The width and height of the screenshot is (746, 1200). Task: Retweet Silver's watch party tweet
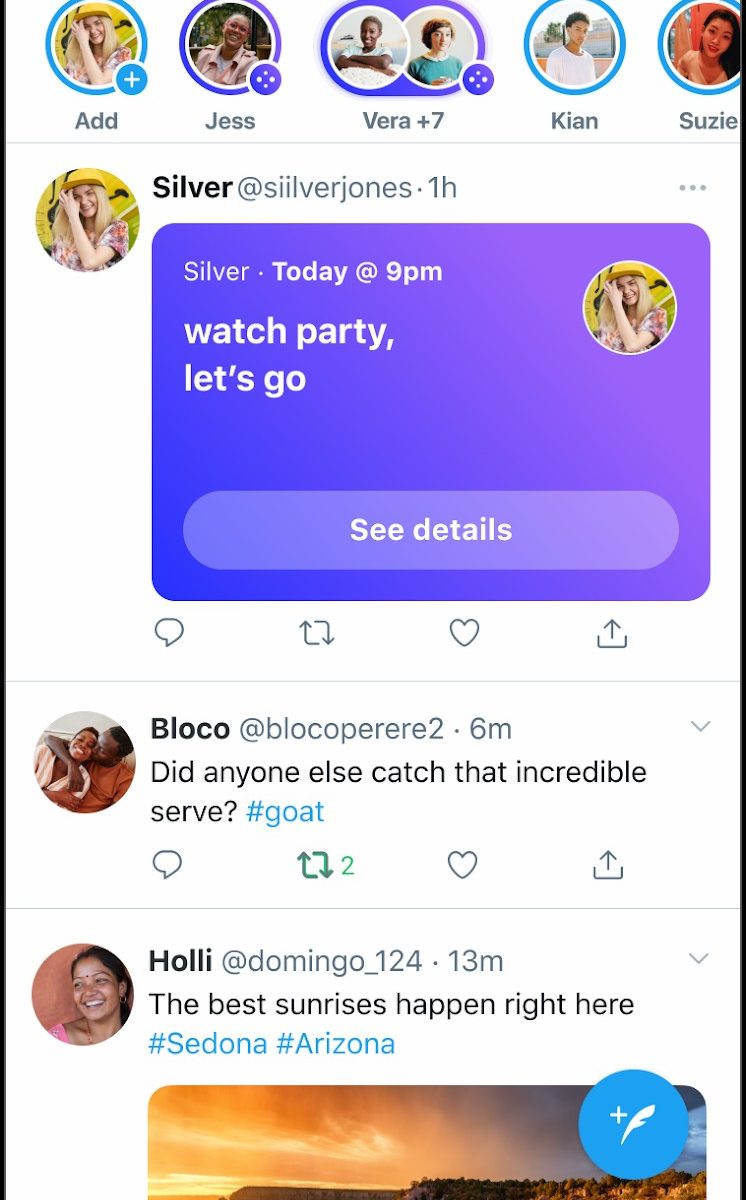(x=317, y=633)
